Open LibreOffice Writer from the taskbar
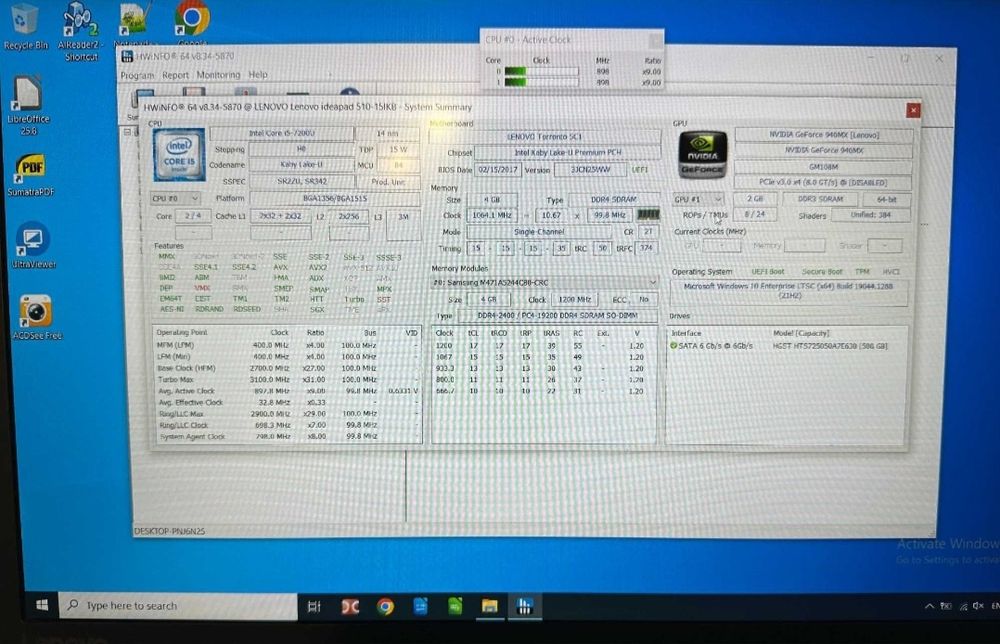The height and width of the screenshot is (644, 1000). [420, 606]
